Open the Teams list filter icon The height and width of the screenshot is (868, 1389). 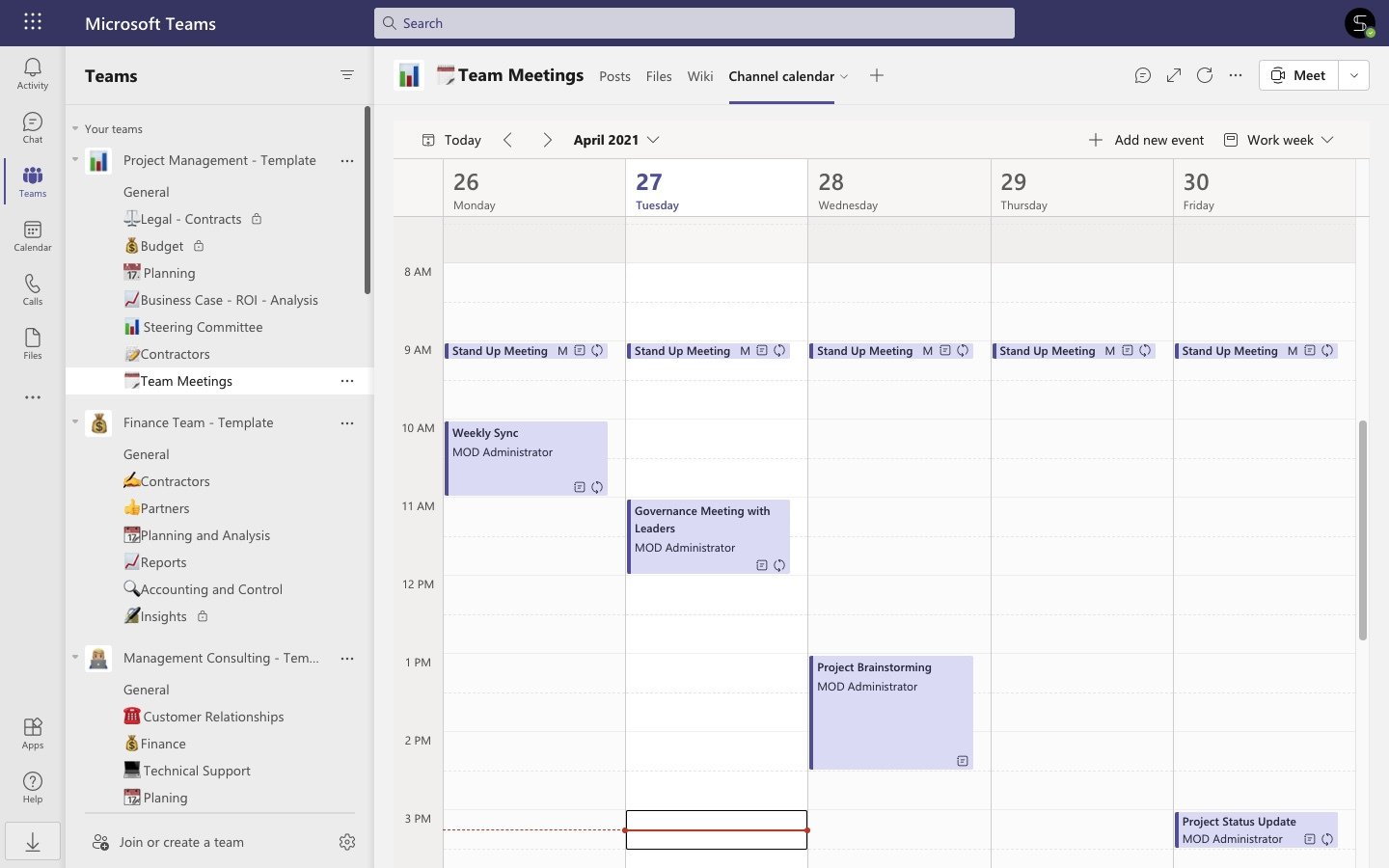(x=347, y=75)
